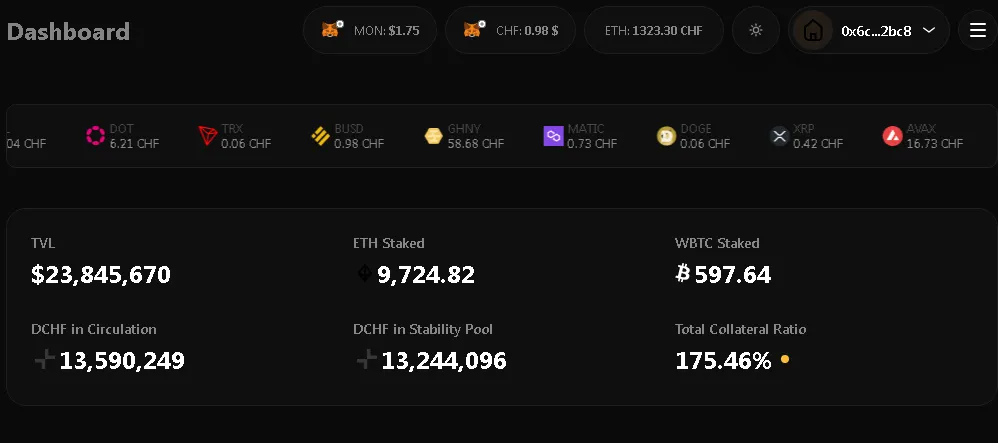
Task: Click the Tron TRX ticker icon
Action: 207,136
